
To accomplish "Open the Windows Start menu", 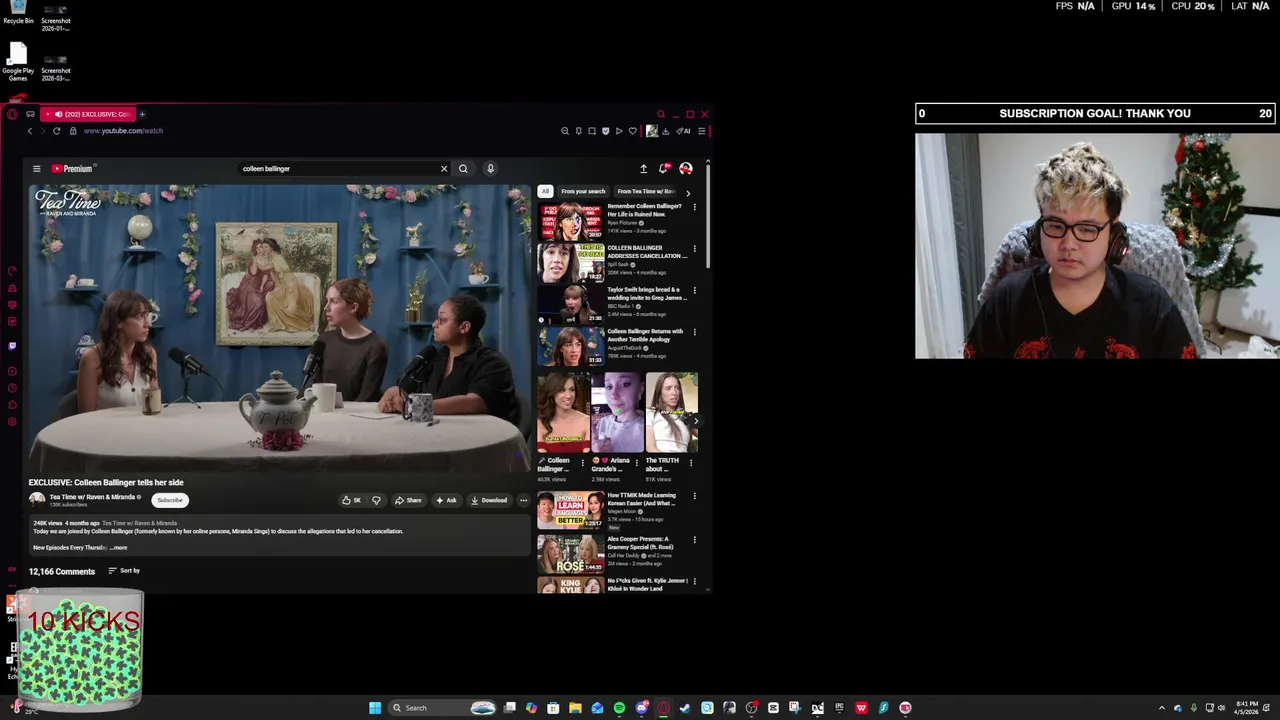I will [x=374, y=708].
